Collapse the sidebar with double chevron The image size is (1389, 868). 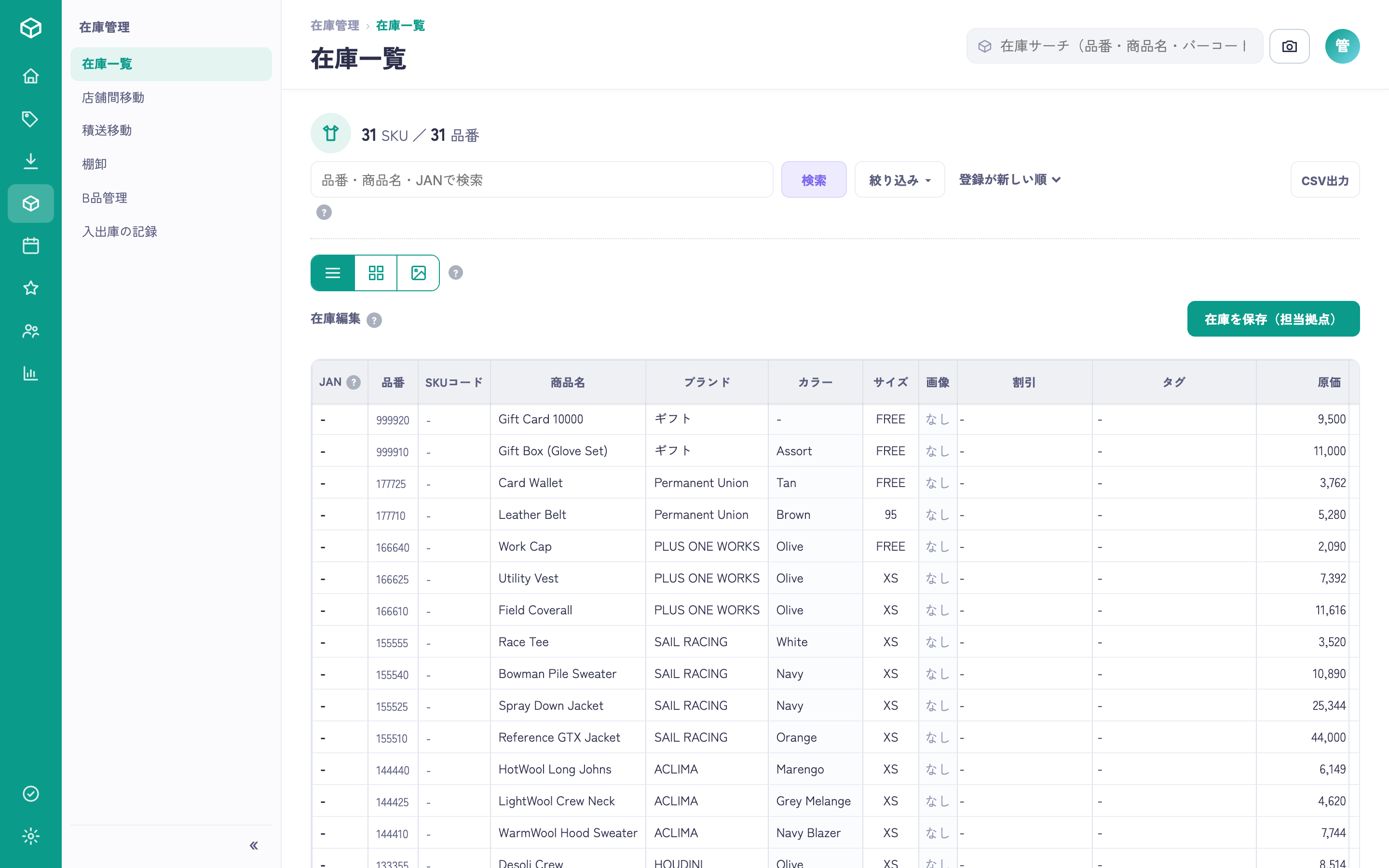254,846
